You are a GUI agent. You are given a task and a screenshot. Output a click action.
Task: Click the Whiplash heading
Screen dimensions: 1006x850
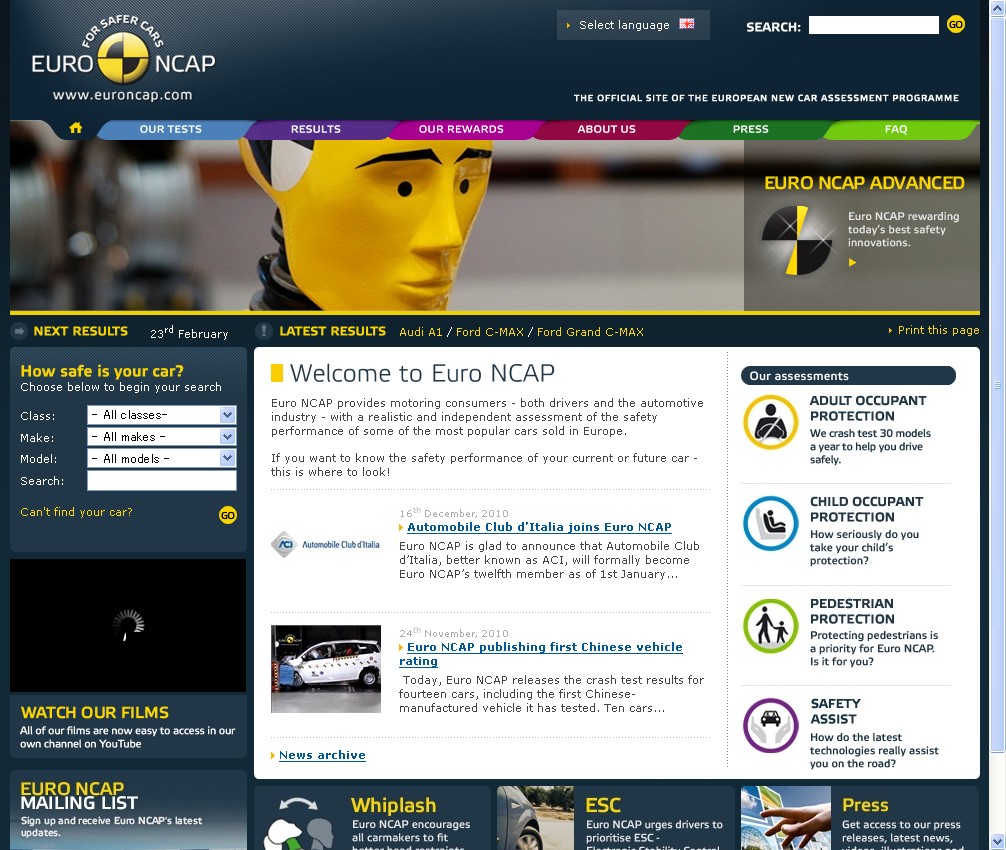pyautogui.click(x=393, y=805)
